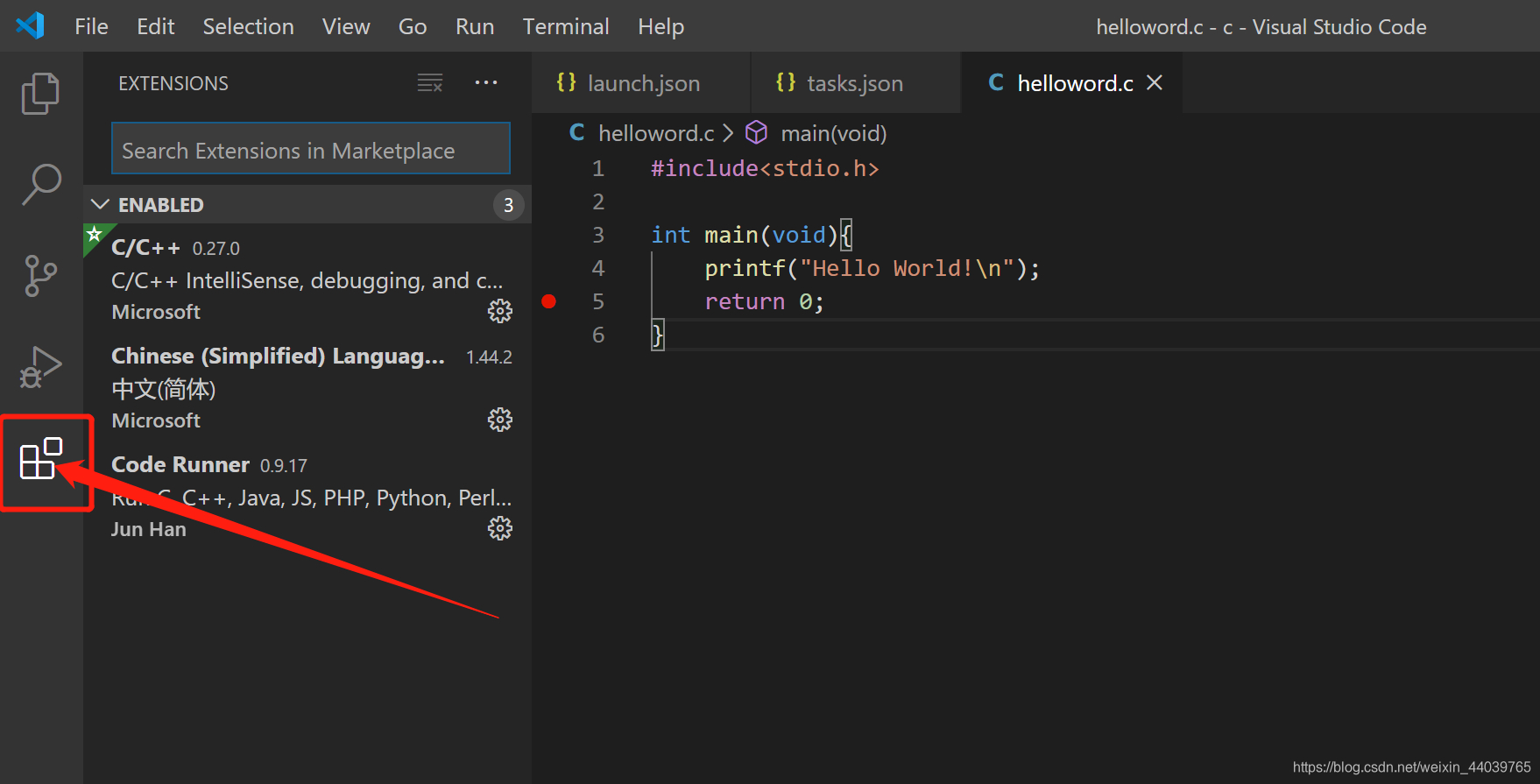Click the C/C++ version 0.27.0 label
The image size is (1540, 784).
click(215, 248)
